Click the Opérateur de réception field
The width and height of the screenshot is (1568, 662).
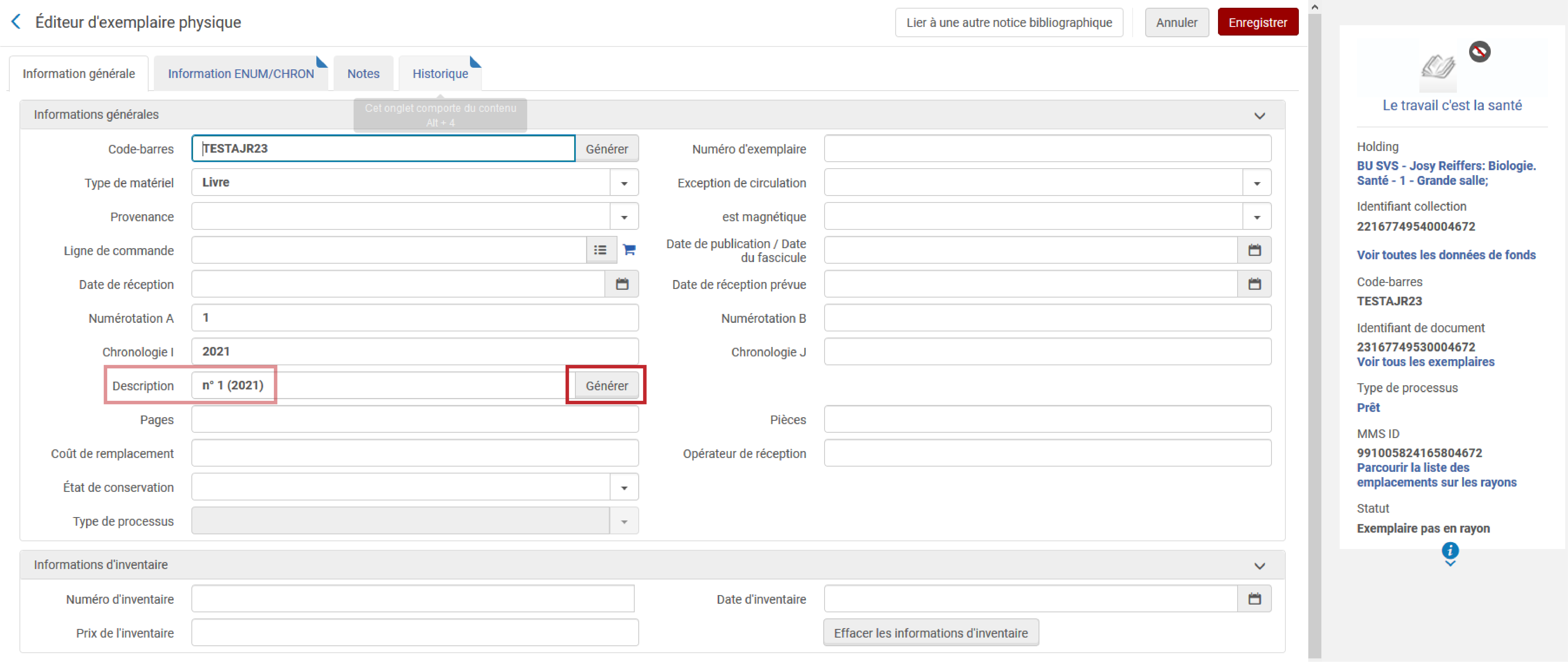pos(1047,453)
